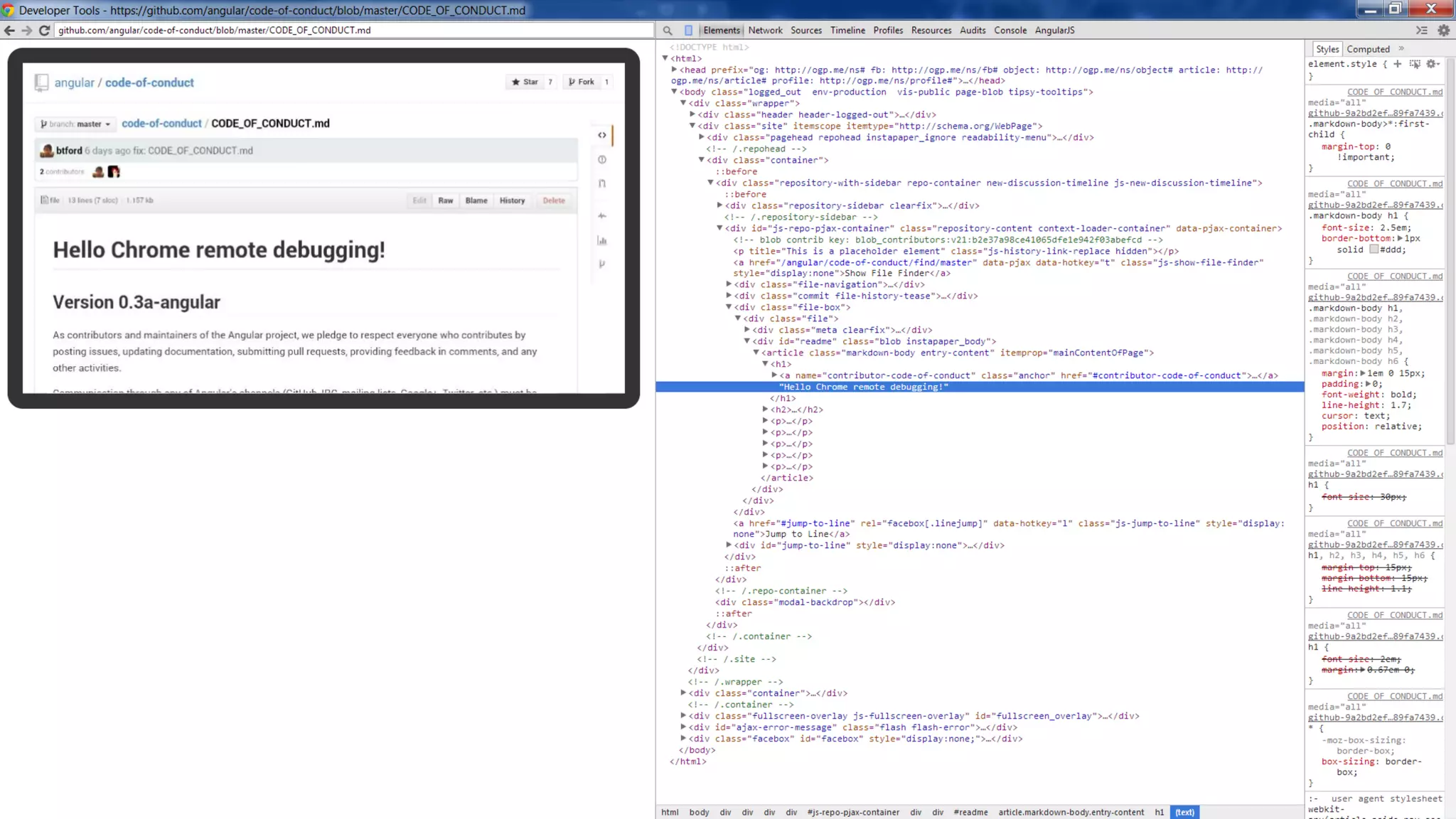The image size is (1456, 819).
Task: Open the AngularJS tab
Action: (1054, 31)
